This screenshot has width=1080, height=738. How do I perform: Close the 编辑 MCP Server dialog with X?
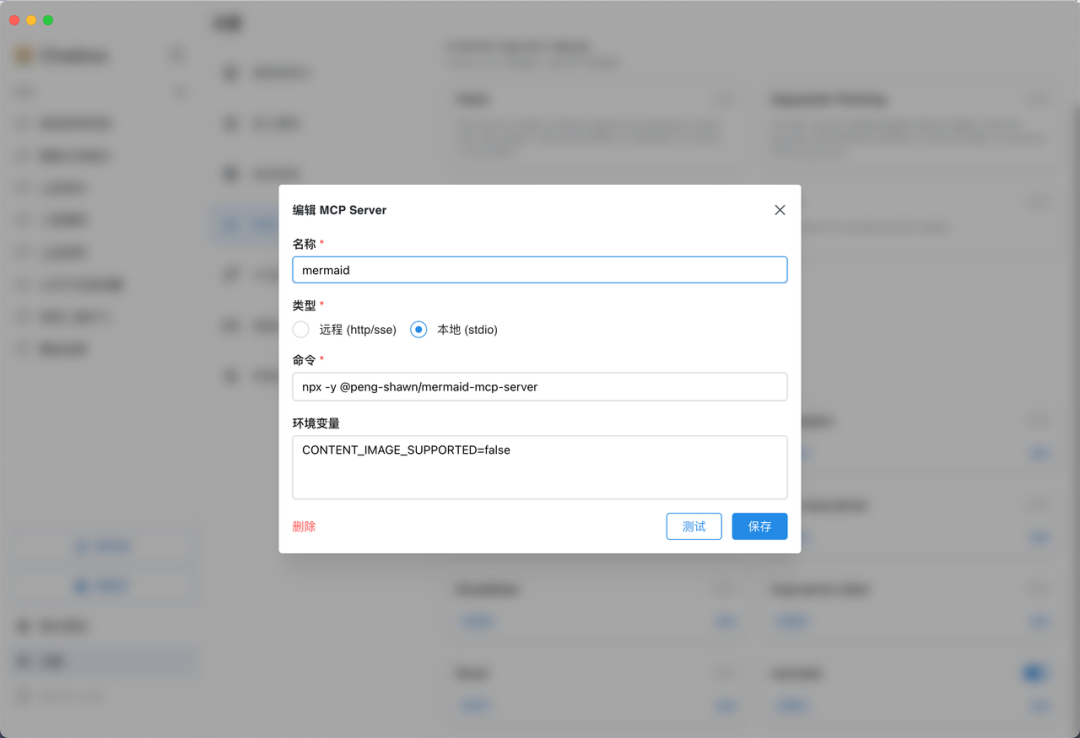pyautogui.click(x=780, y=210)
